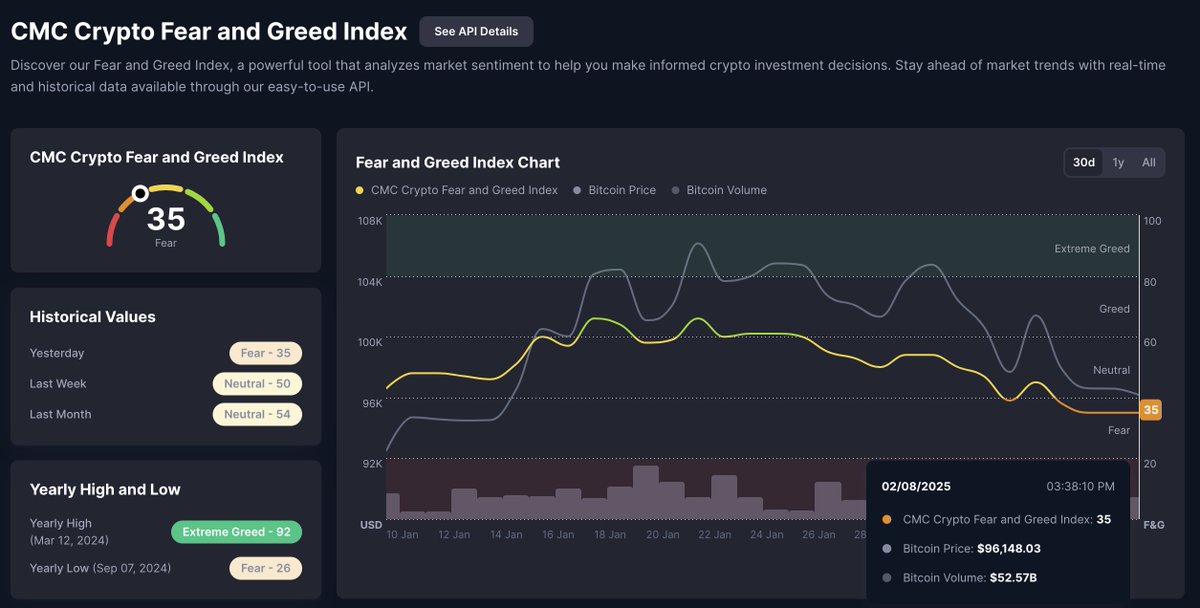Click the '22 Jan' x-axis date label
This screenshot has height=608, width=1200.
tap(714, 535)
